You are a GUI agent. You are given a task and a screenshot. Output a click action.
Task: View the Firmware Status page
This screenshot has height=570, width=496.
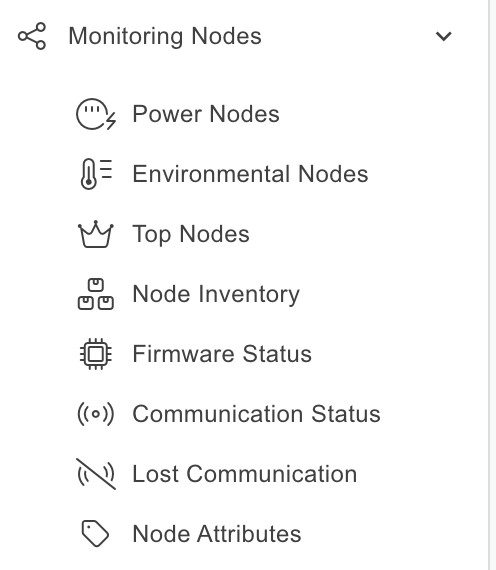click(x=222, y=354)
